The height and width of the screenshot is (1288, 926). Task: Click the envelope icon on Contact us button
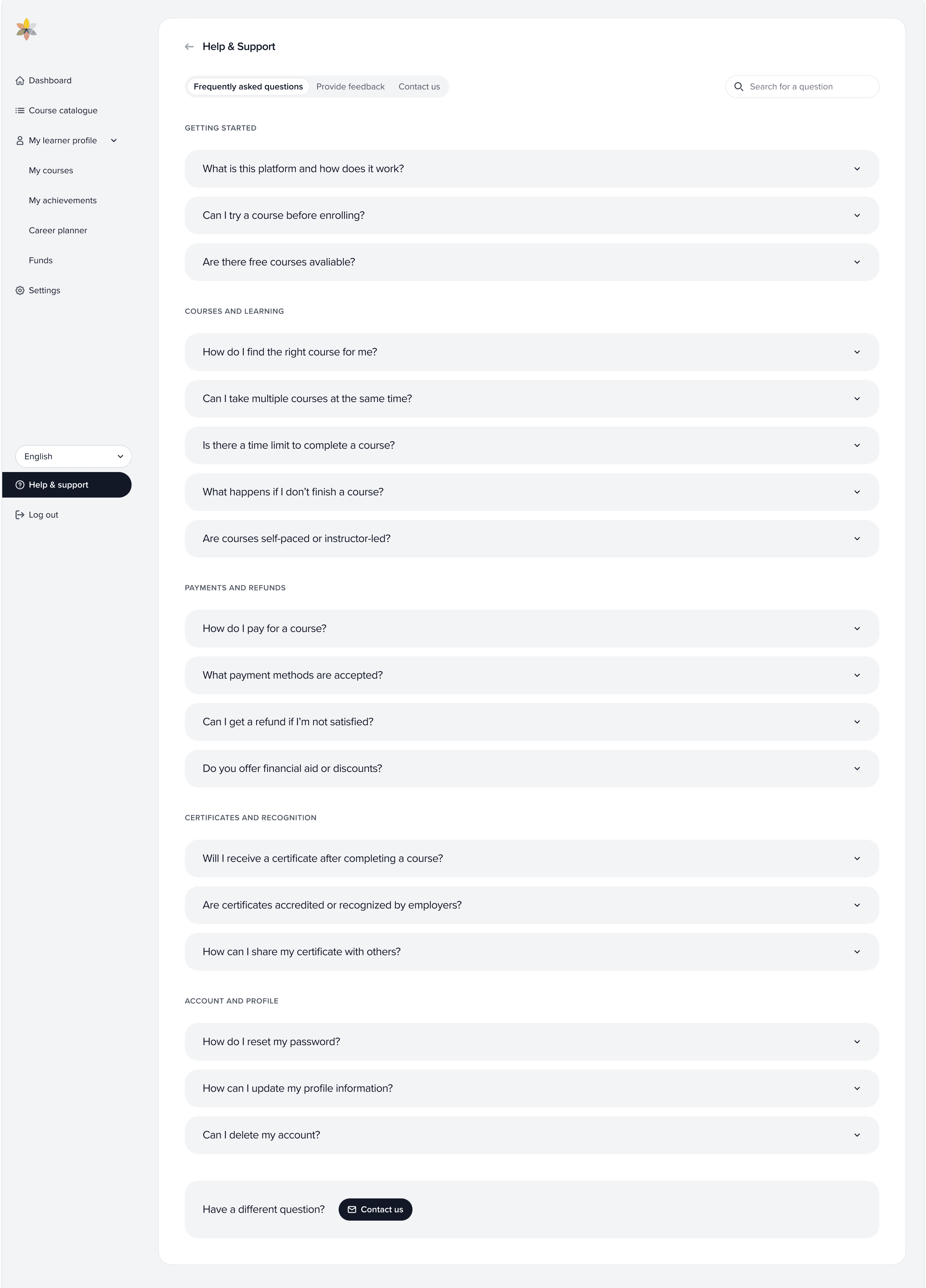(x=353, y=1209)
